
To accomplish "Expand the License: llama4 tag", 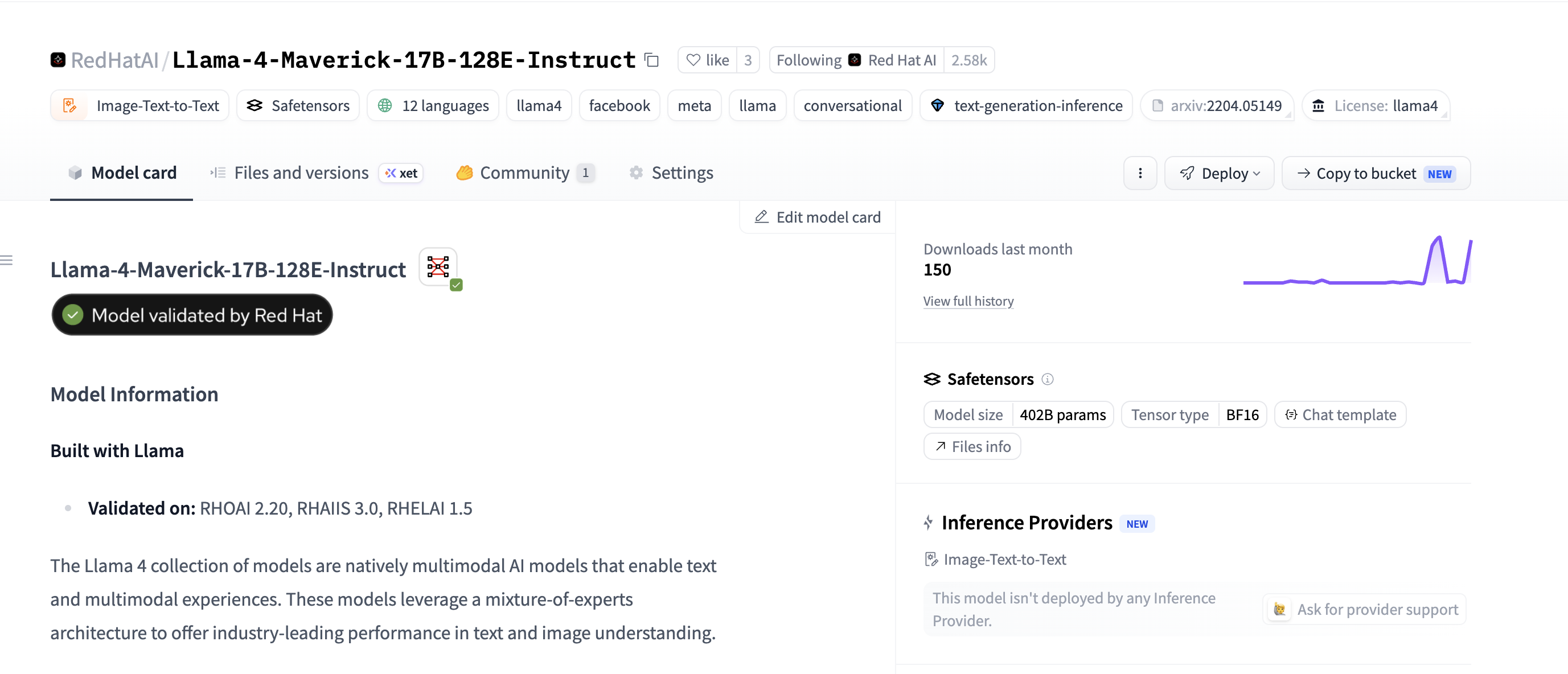I will tap(1376, 105).
